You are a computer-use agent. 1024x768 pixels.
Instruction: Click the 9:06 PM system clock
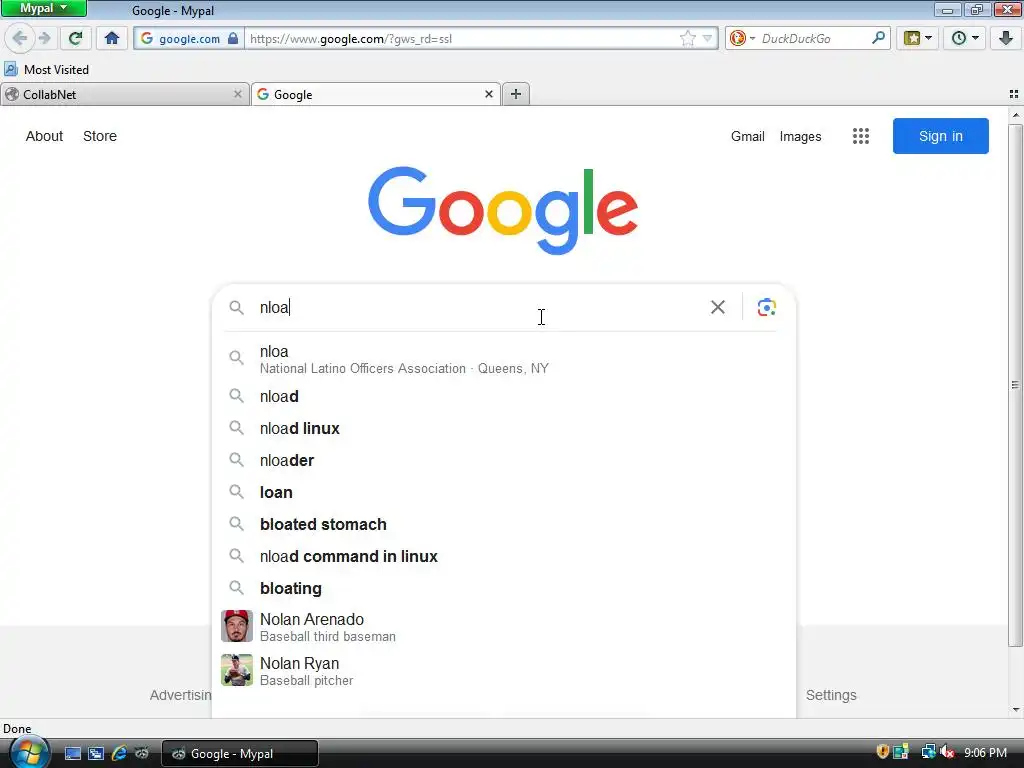985,752
